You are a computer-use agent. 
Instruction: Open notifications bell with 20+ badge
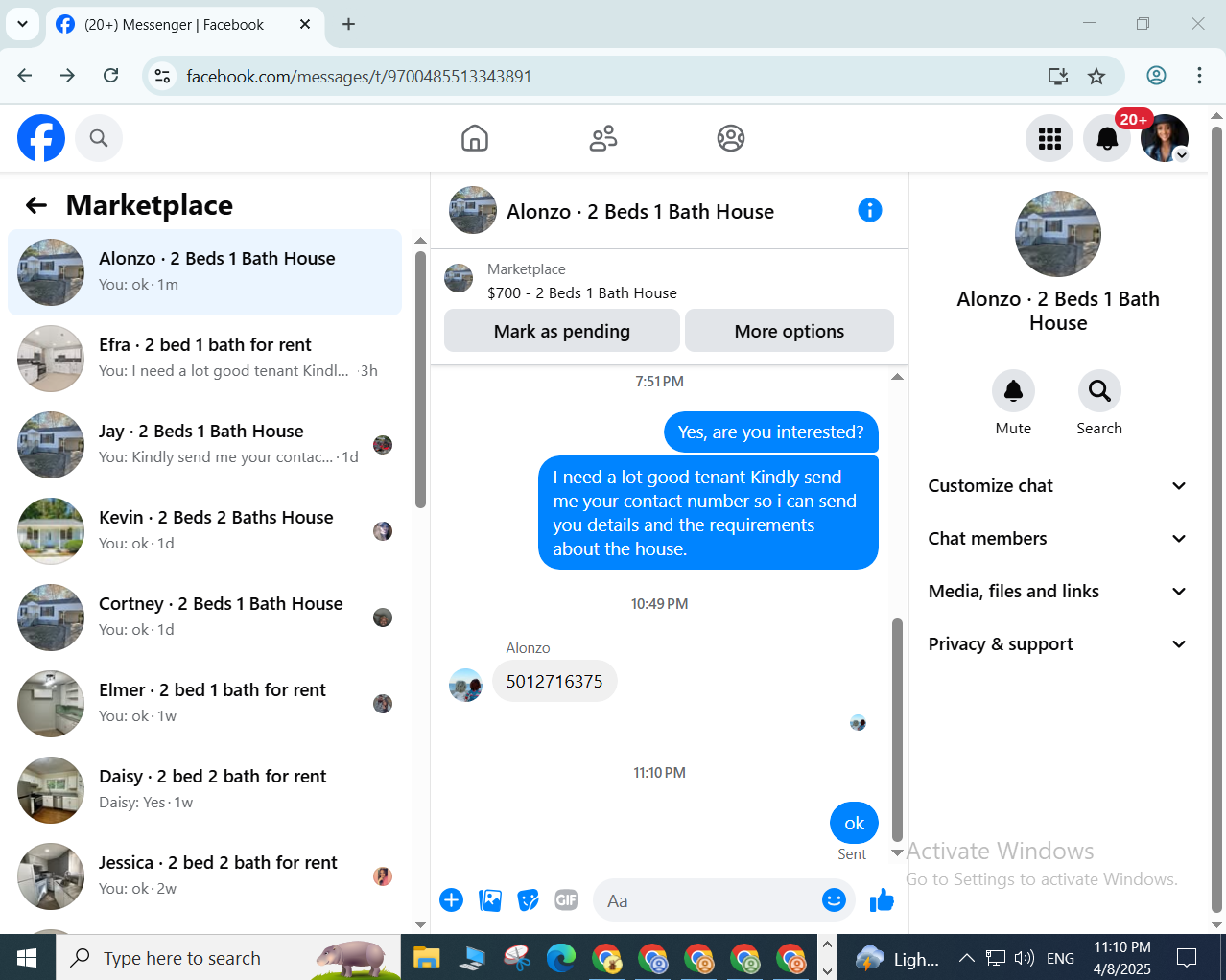(1107, 138)
